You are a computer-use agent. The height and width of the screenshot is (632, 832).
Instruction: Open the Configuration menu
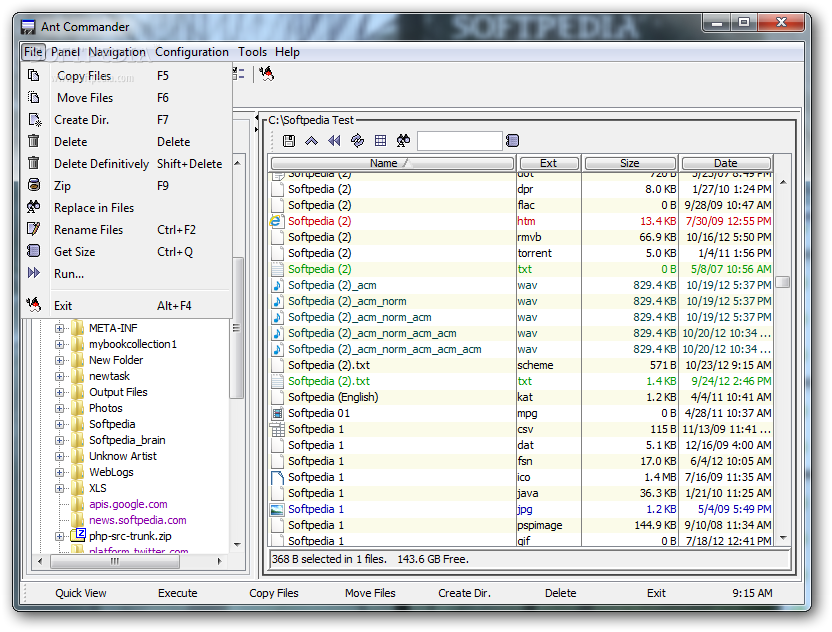[x=192, y=52]
